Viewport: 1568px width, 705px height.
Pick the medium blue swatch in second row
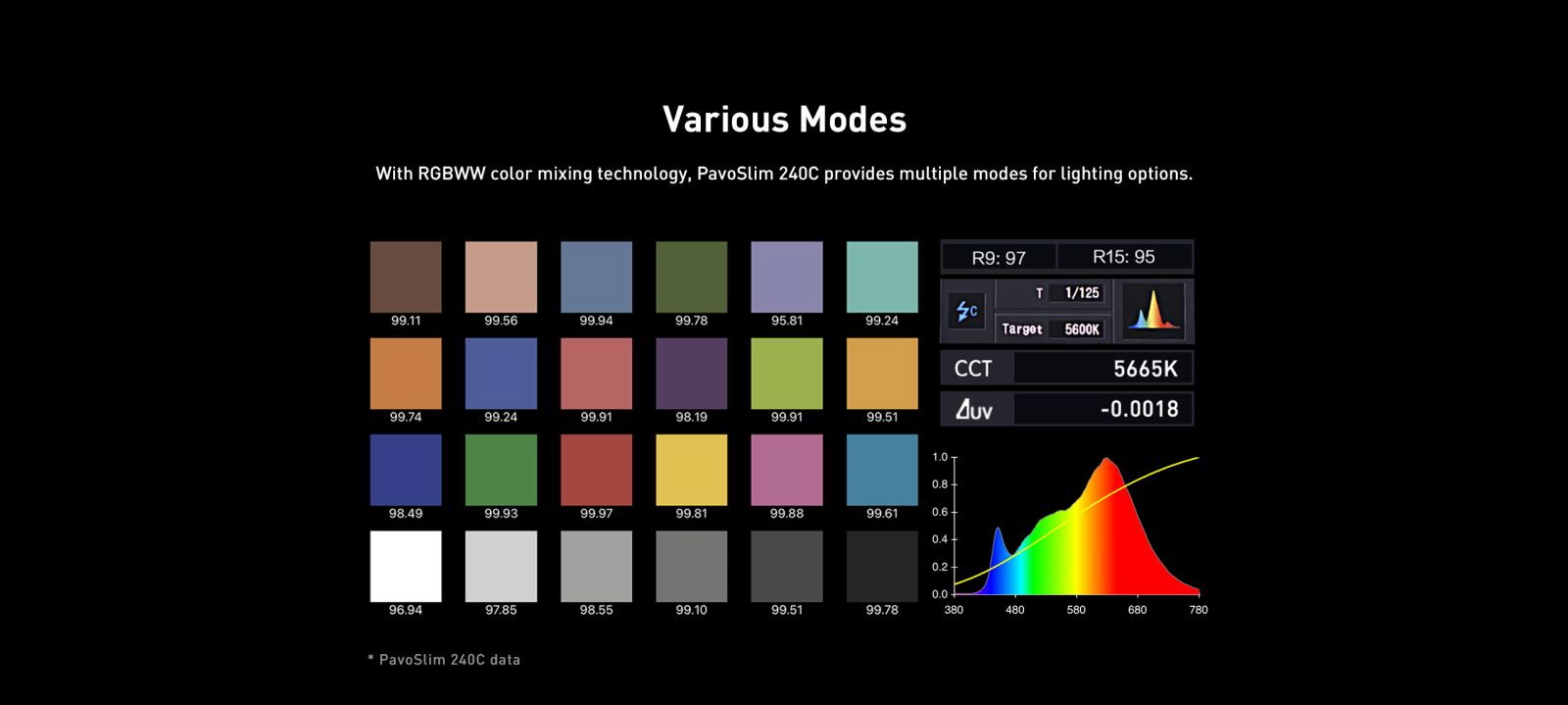(501, 374)
